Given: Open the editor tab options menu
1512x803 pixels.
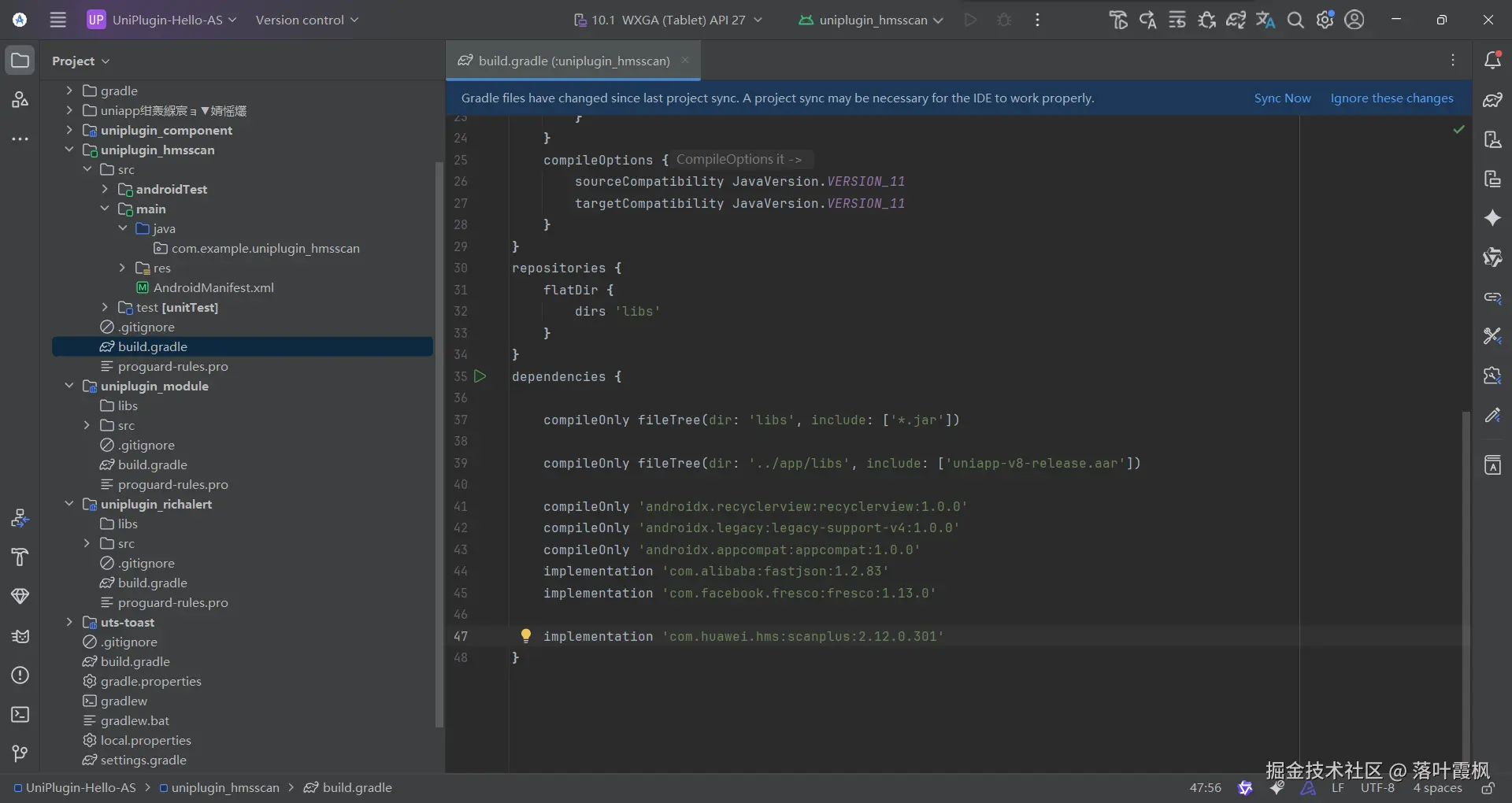Looking at the screenshot, I should [x=1453, y=61].
